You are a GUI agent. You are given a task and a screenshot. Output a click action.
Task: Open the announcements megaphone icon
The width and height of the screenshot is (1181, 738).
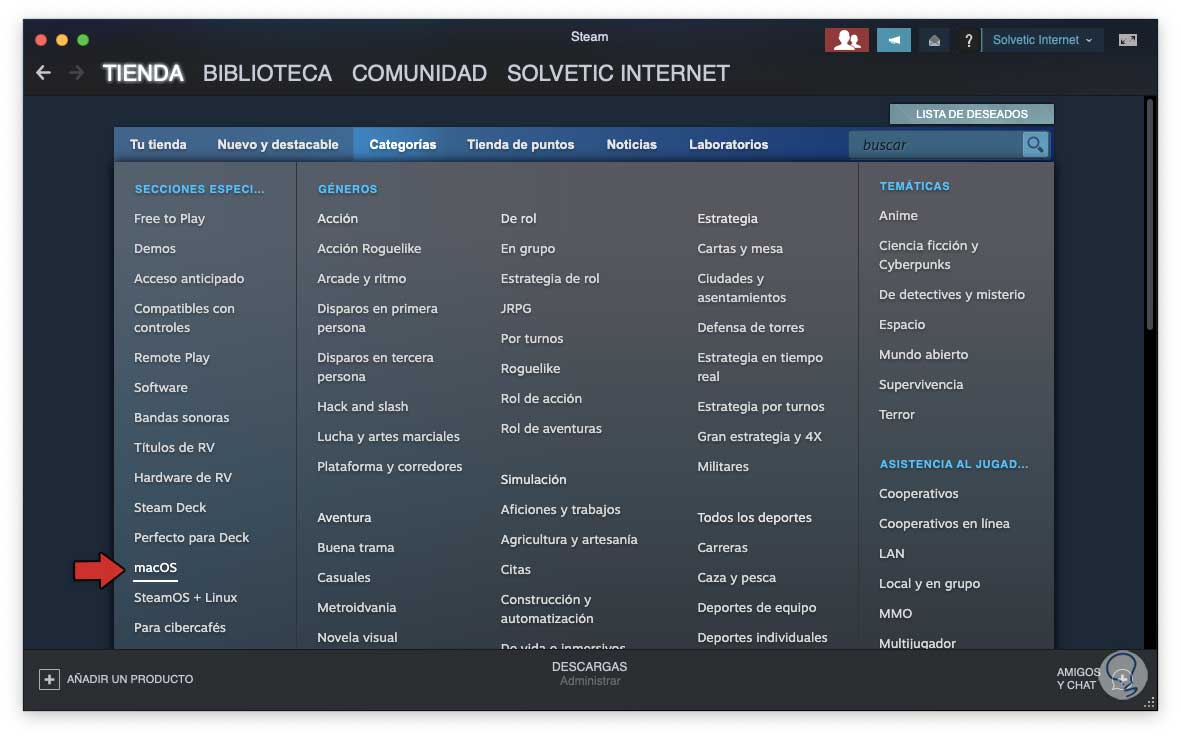pos(893,40)
